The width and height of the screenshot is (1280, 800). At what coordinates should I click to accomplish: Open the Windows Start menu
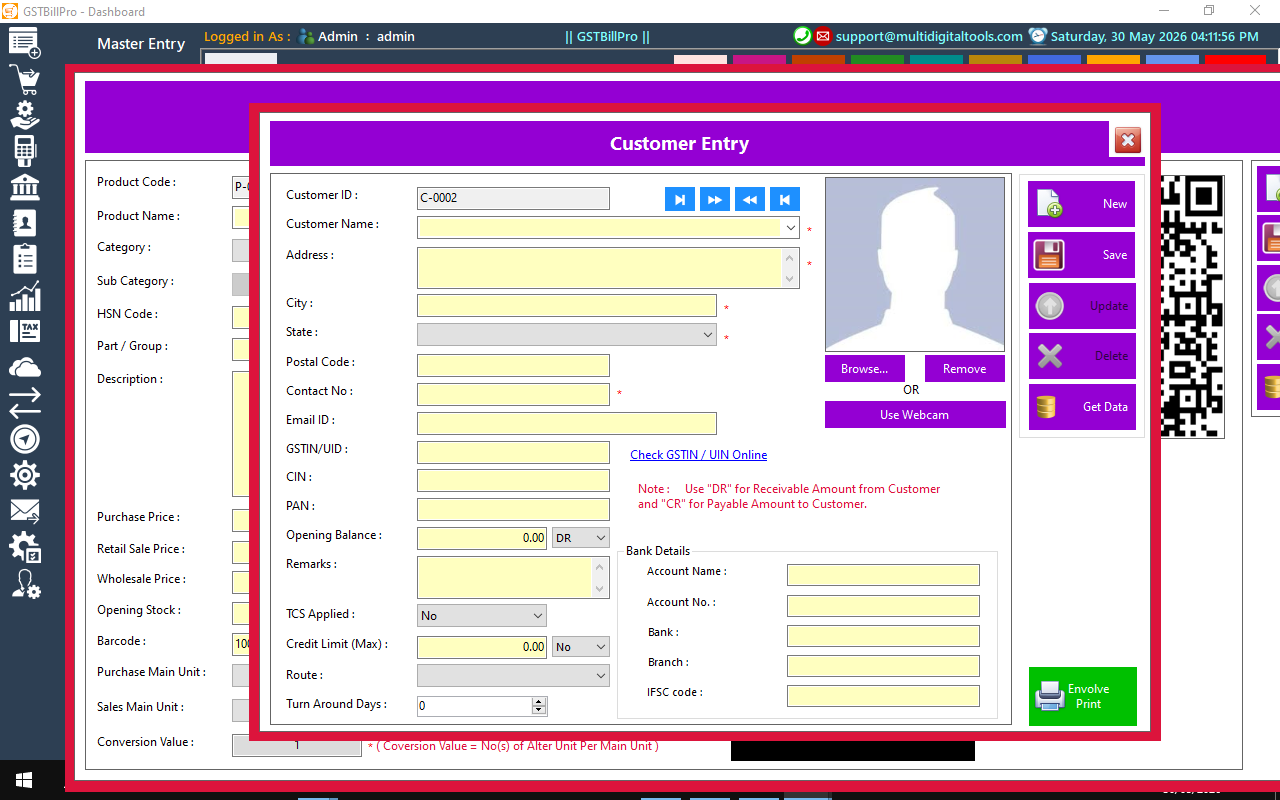pos(24,779)
